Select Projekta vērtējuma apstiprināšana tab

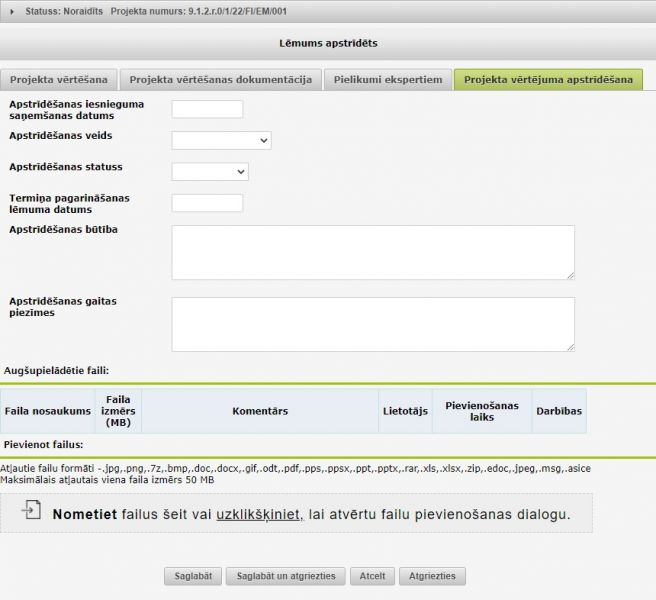(x=548, y=80)
